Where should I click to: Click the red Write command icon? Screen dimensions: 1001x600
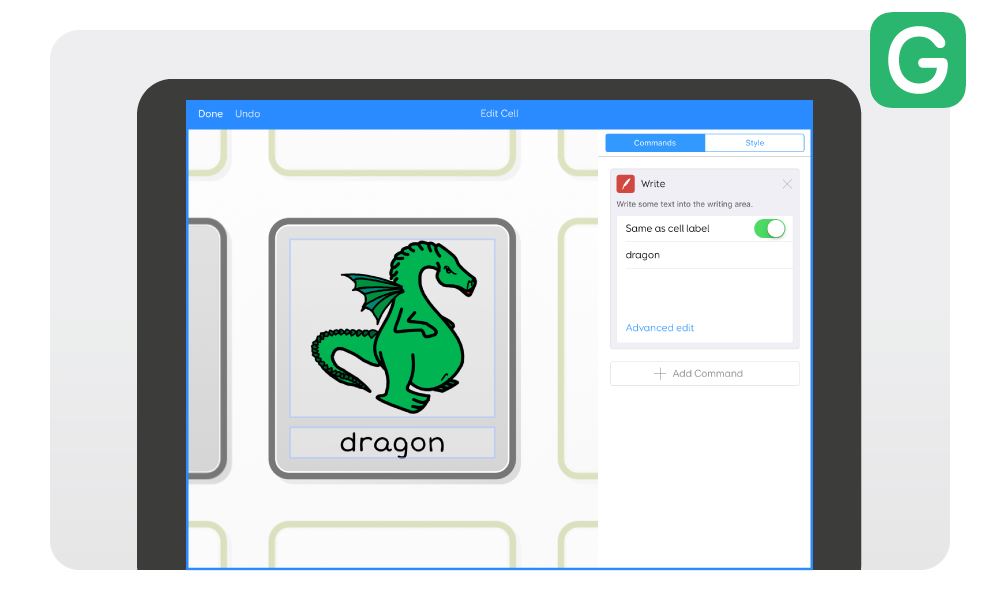(x=626, y=184)
